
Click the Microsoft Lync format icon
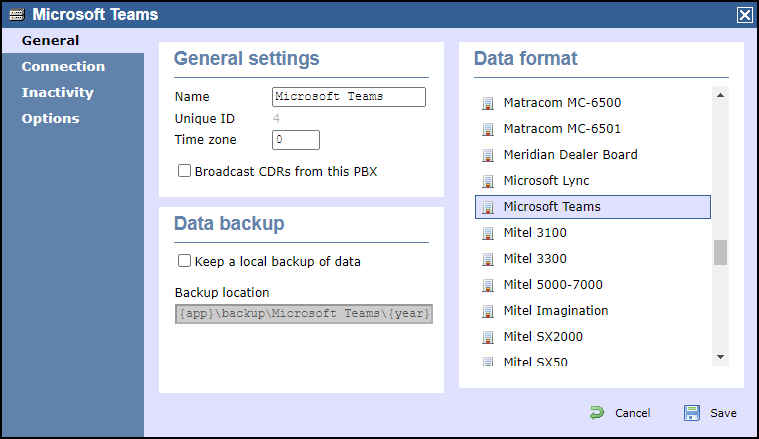[487, 181]
